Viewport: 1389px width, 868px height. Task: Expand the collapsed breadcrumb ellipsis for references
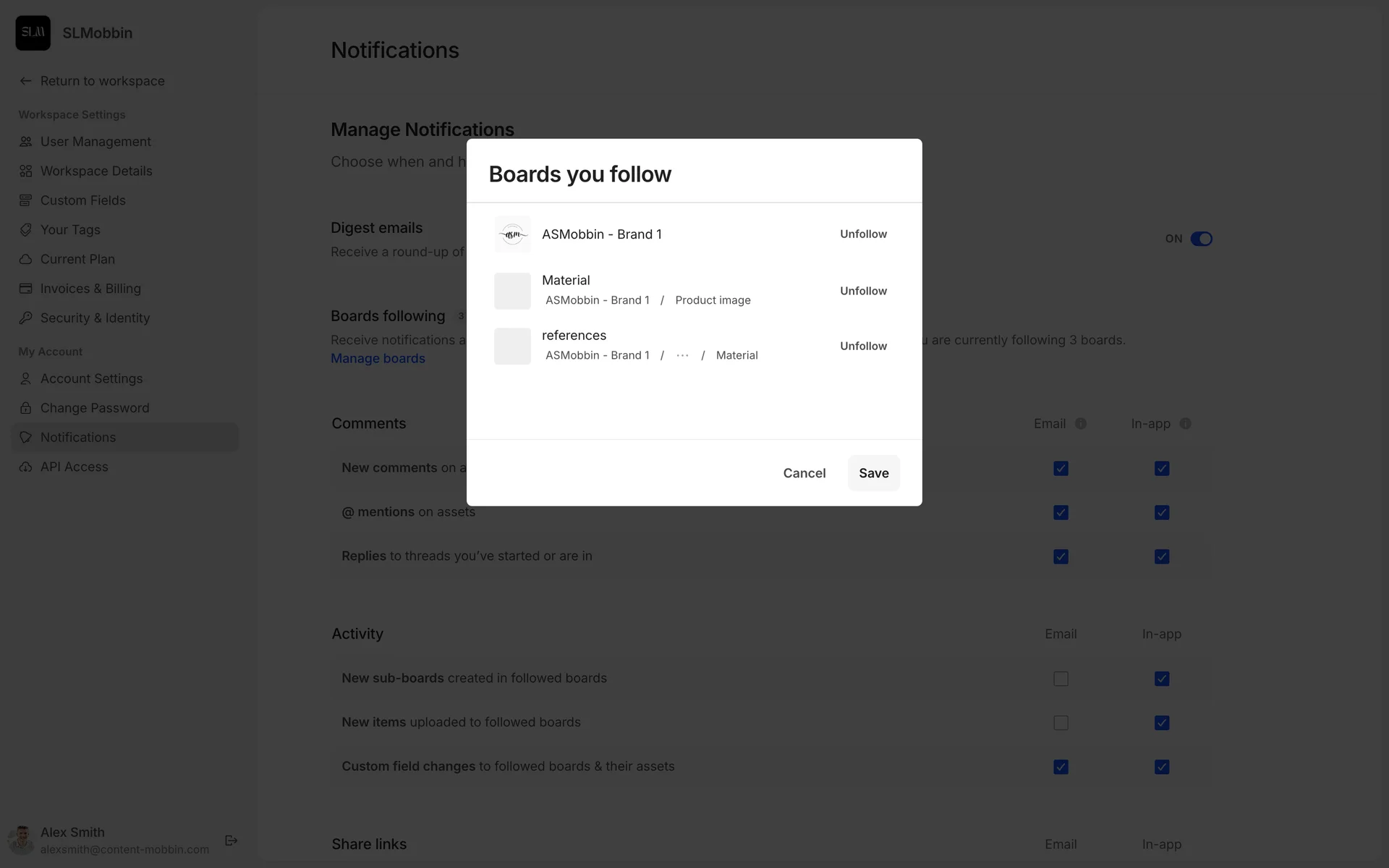pos(682,355)
